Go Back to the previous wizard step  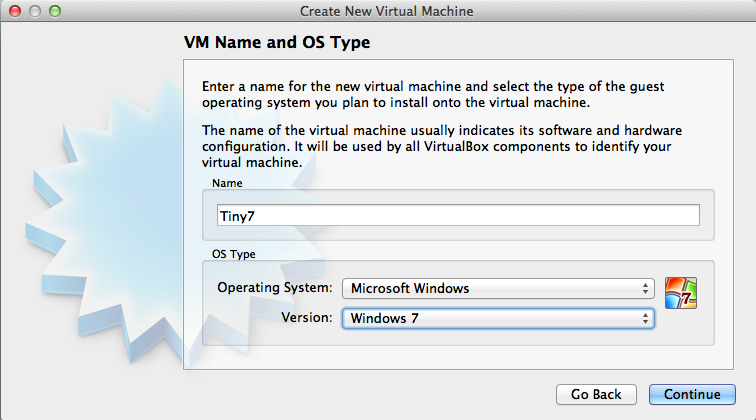click(x=596, y=394)
